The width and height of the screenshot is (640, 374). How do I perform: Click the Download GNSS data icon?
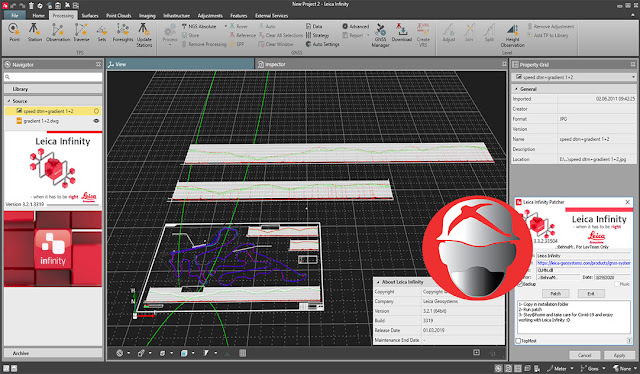402,33
